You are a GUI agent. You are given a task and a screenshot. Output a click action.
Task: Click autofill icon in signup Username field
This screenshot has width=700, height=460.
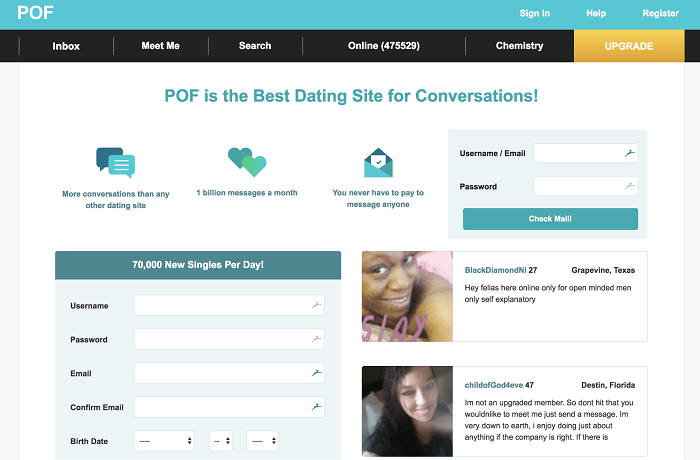point(317,305)
